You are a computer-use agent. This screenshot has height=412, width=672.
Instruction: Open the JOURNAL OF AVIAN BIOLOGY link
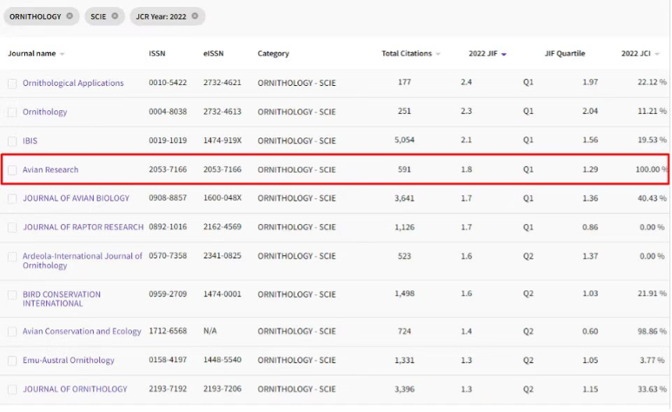click(75, 198)
